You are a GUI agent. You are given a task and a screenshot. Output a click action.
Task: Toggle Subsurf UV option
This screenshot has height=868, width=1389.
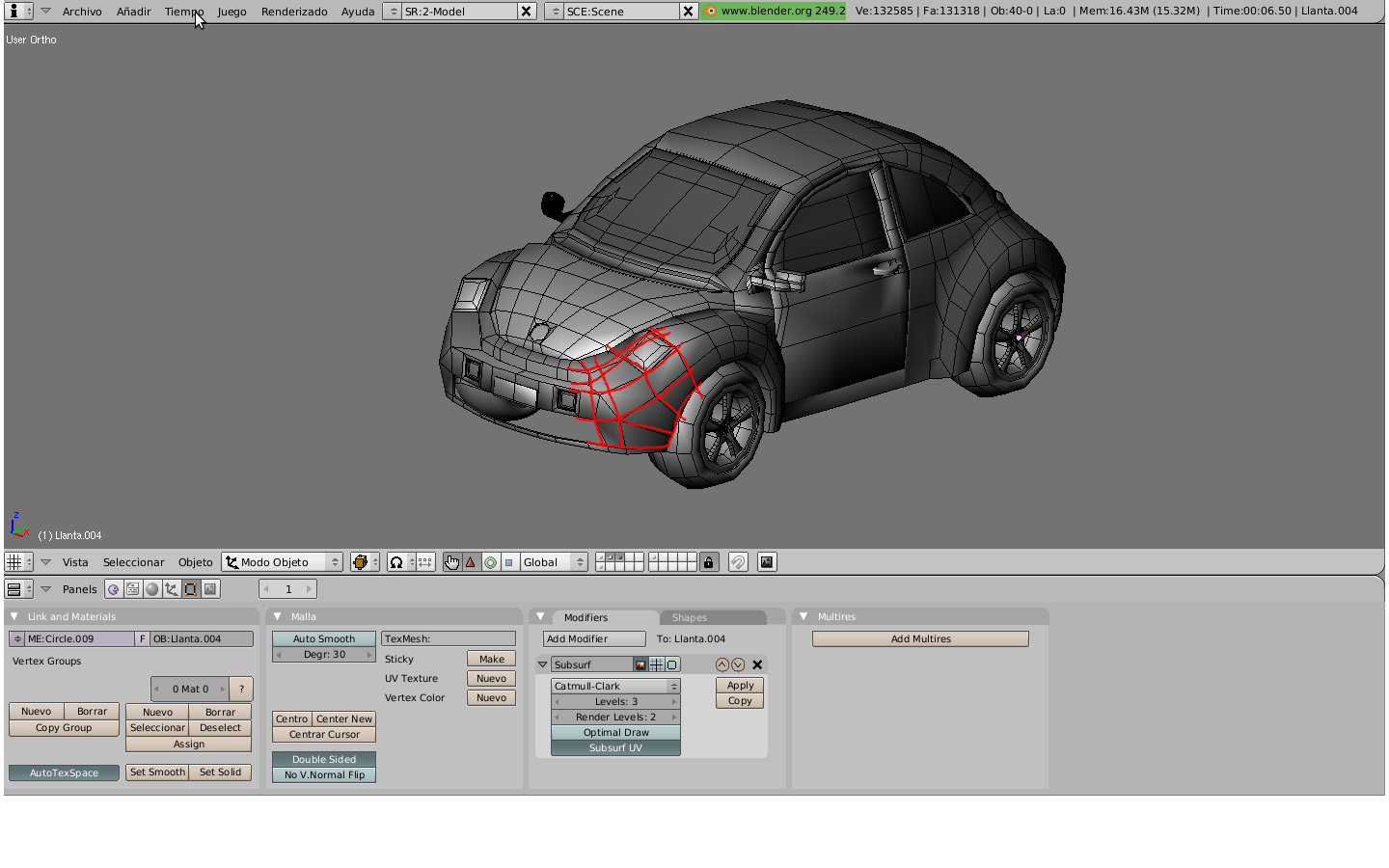coord(615,748)
